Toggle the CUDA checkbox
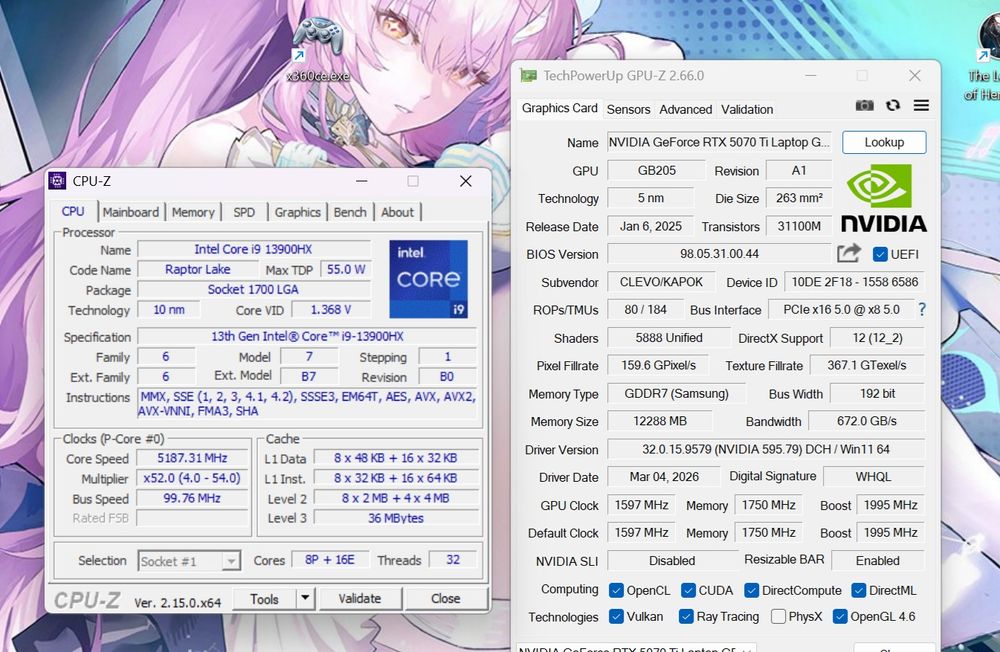The image size is (1000, 652). [688, 590]
